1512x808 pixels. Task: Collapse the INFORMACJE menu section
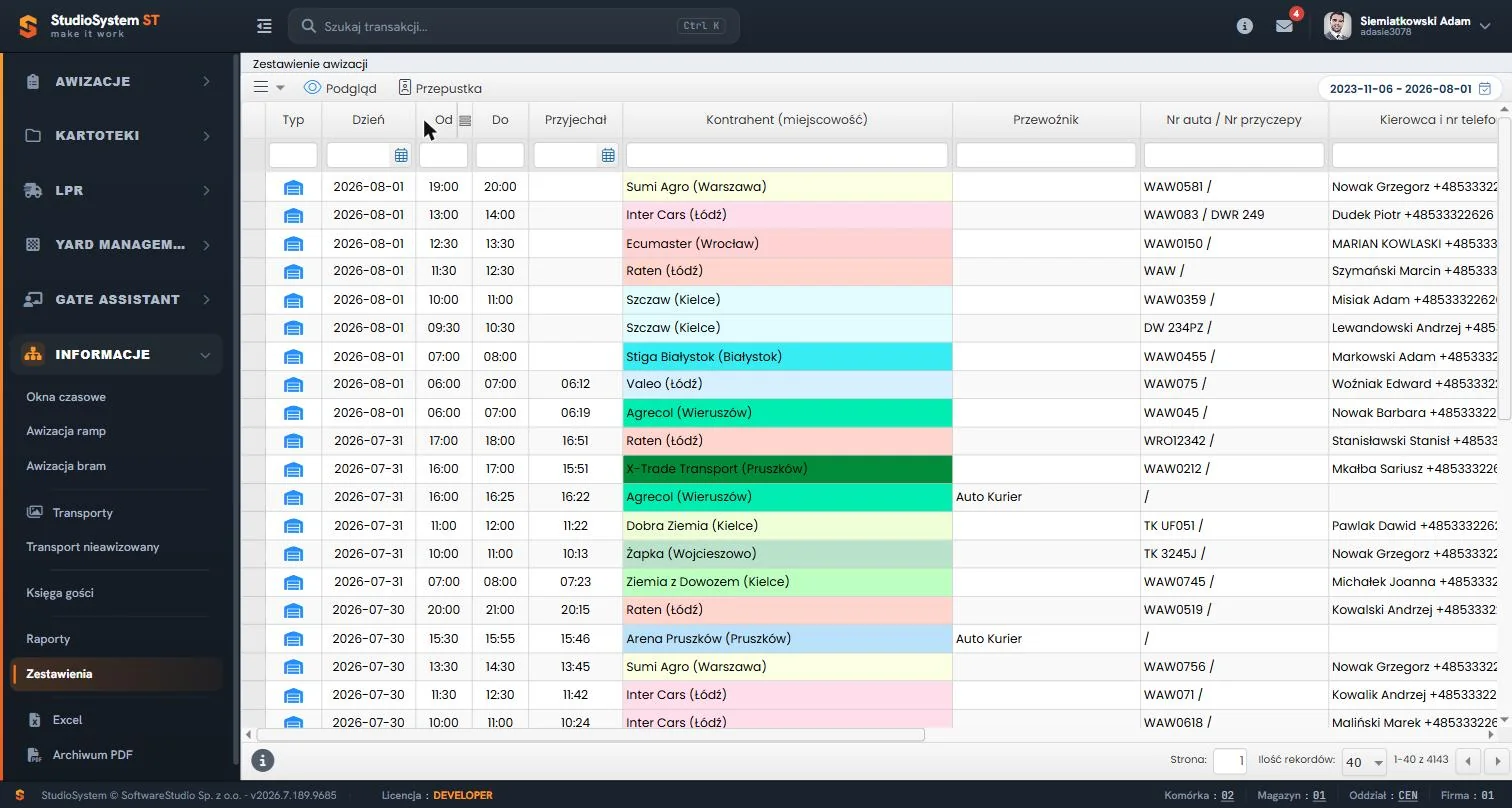tap(116, 354)
